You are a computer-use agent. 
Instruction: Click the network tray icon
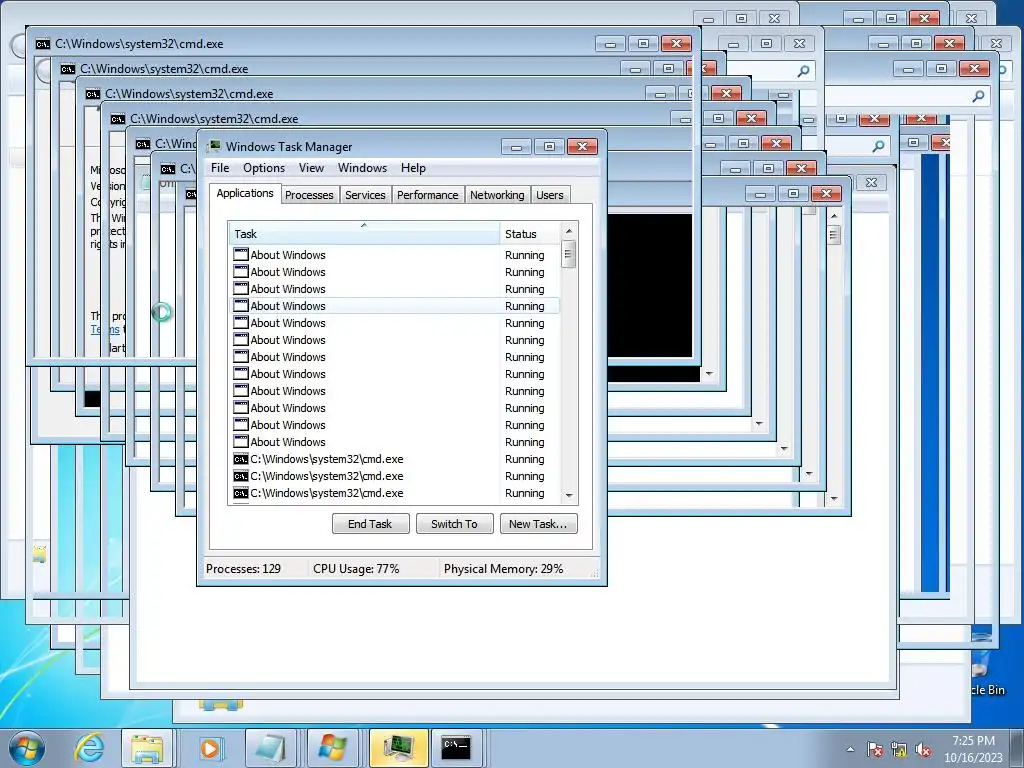click(899, 750)
